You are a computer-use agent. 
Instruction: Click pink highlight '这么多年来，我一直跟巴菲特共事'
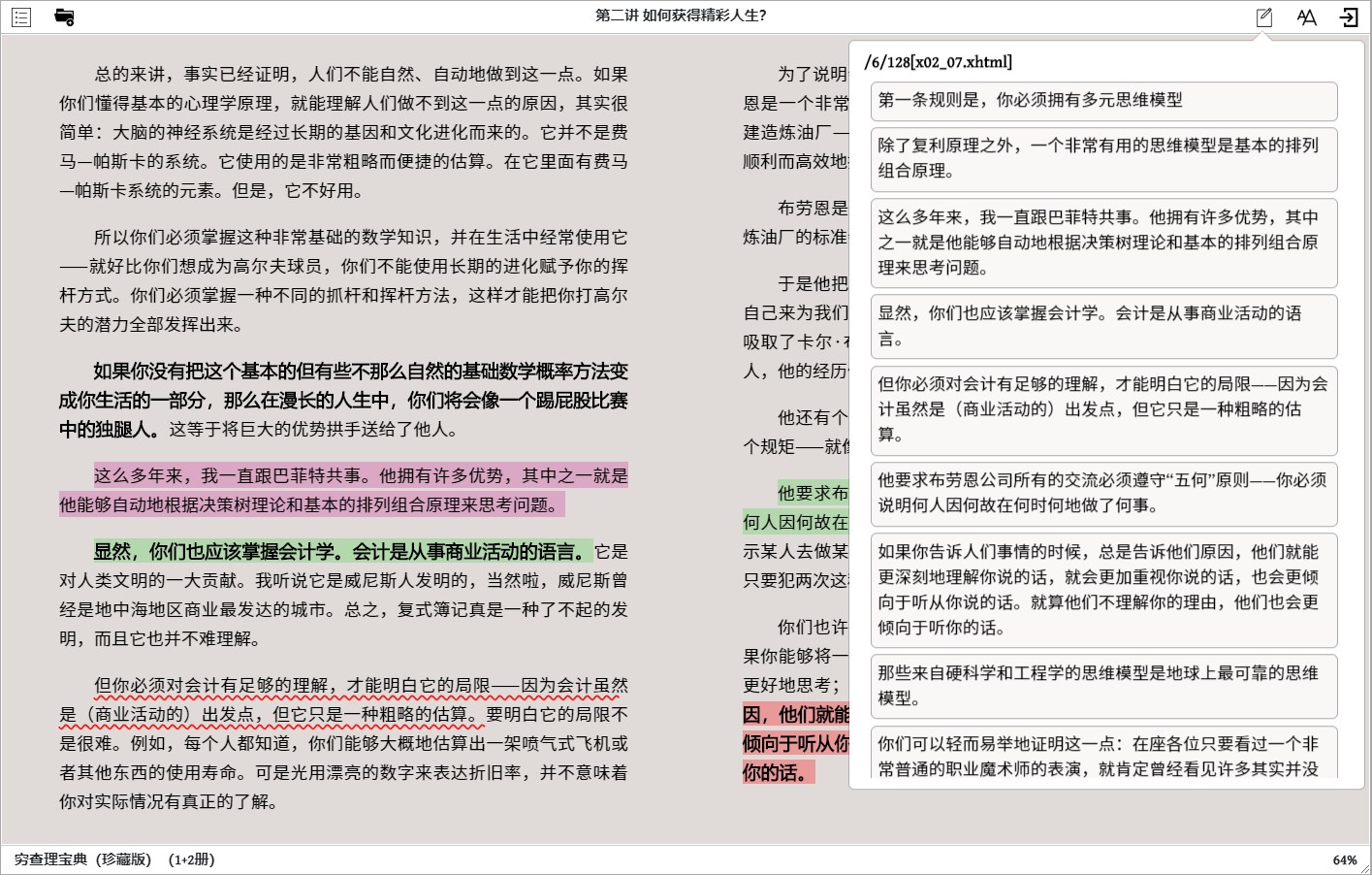click(343, 490)
